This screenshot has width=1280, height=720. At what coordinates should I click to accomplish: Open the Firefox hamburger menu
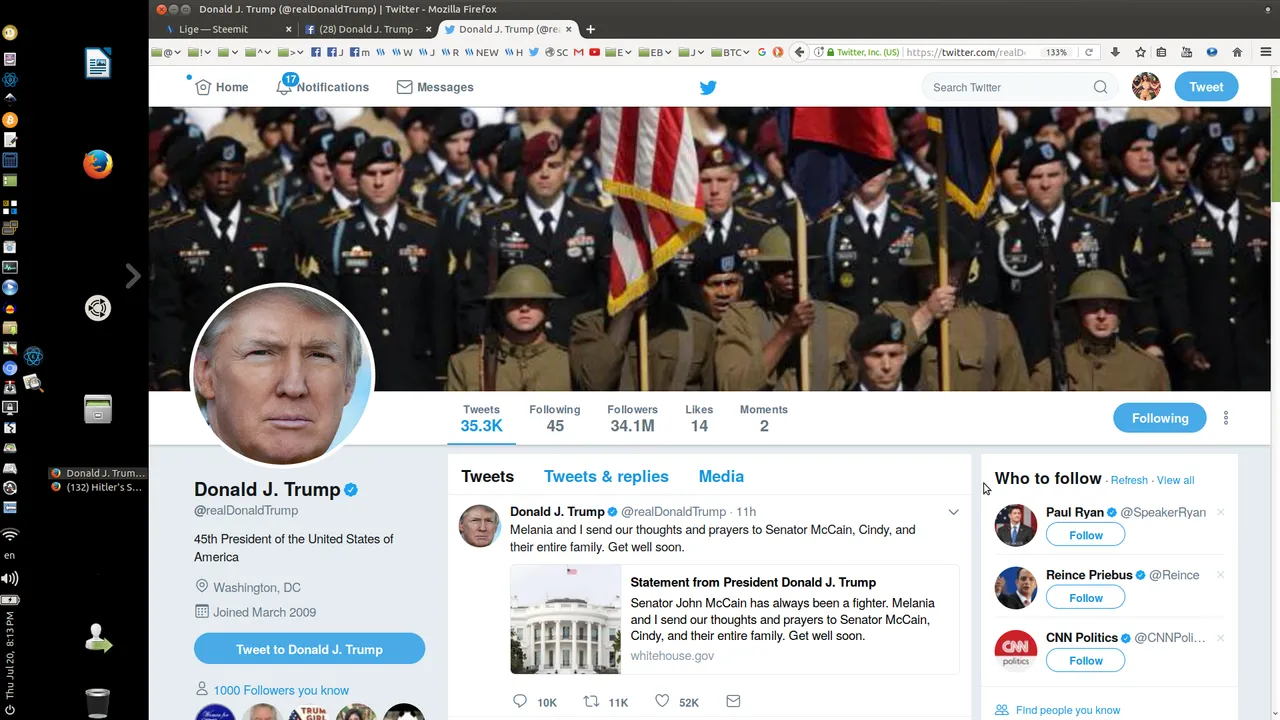[x=1265, y=52]
